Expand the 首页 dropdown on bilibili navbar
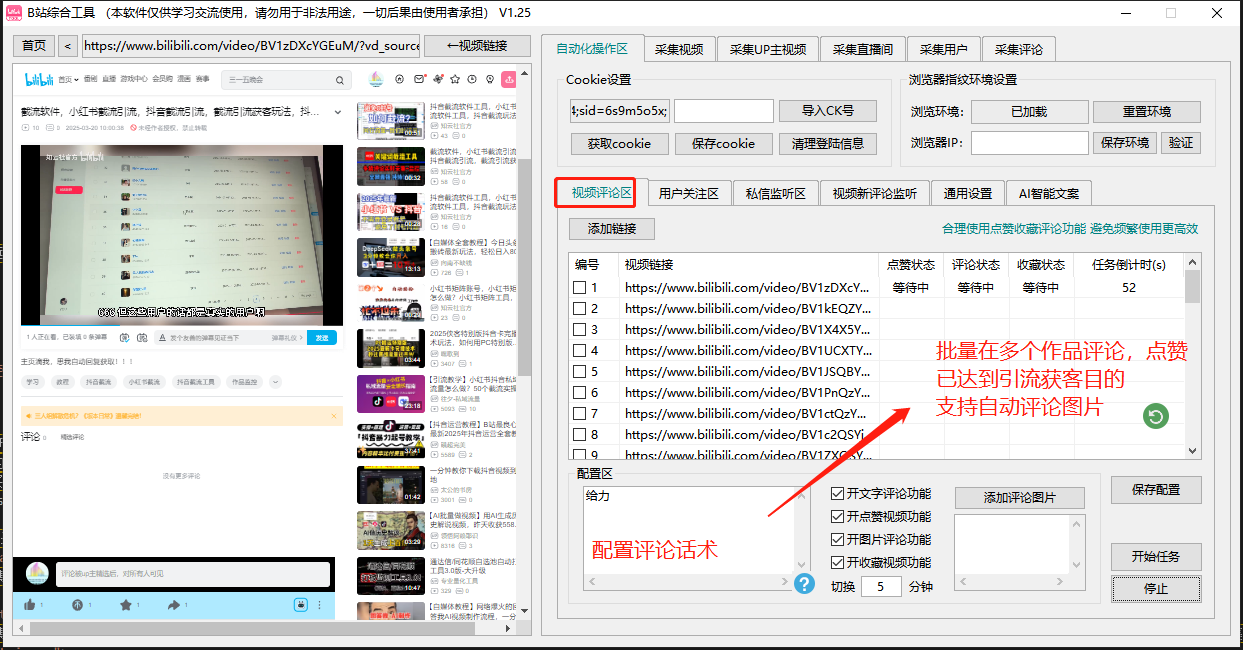The image size is (1243, 650). (x=75, y=79)
